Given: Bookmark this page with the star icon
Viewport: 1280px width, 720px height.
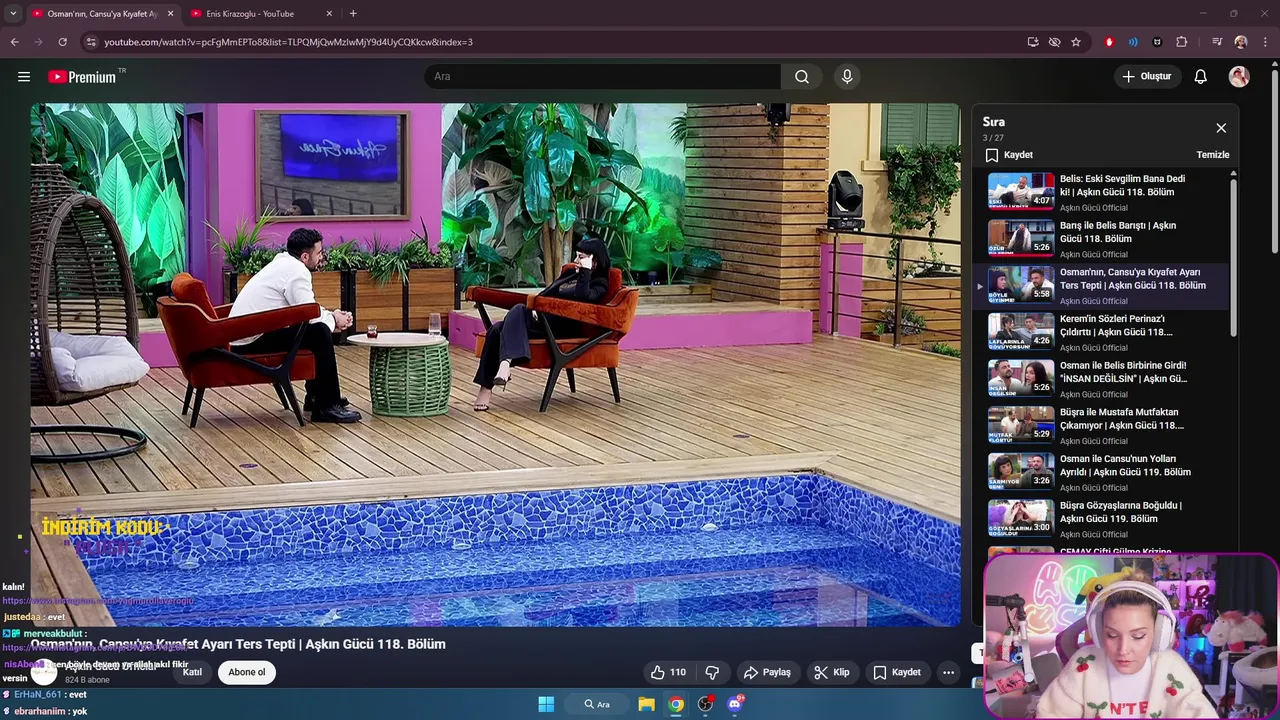Looking at the screenshot, I should click(x=1076, y=42).
